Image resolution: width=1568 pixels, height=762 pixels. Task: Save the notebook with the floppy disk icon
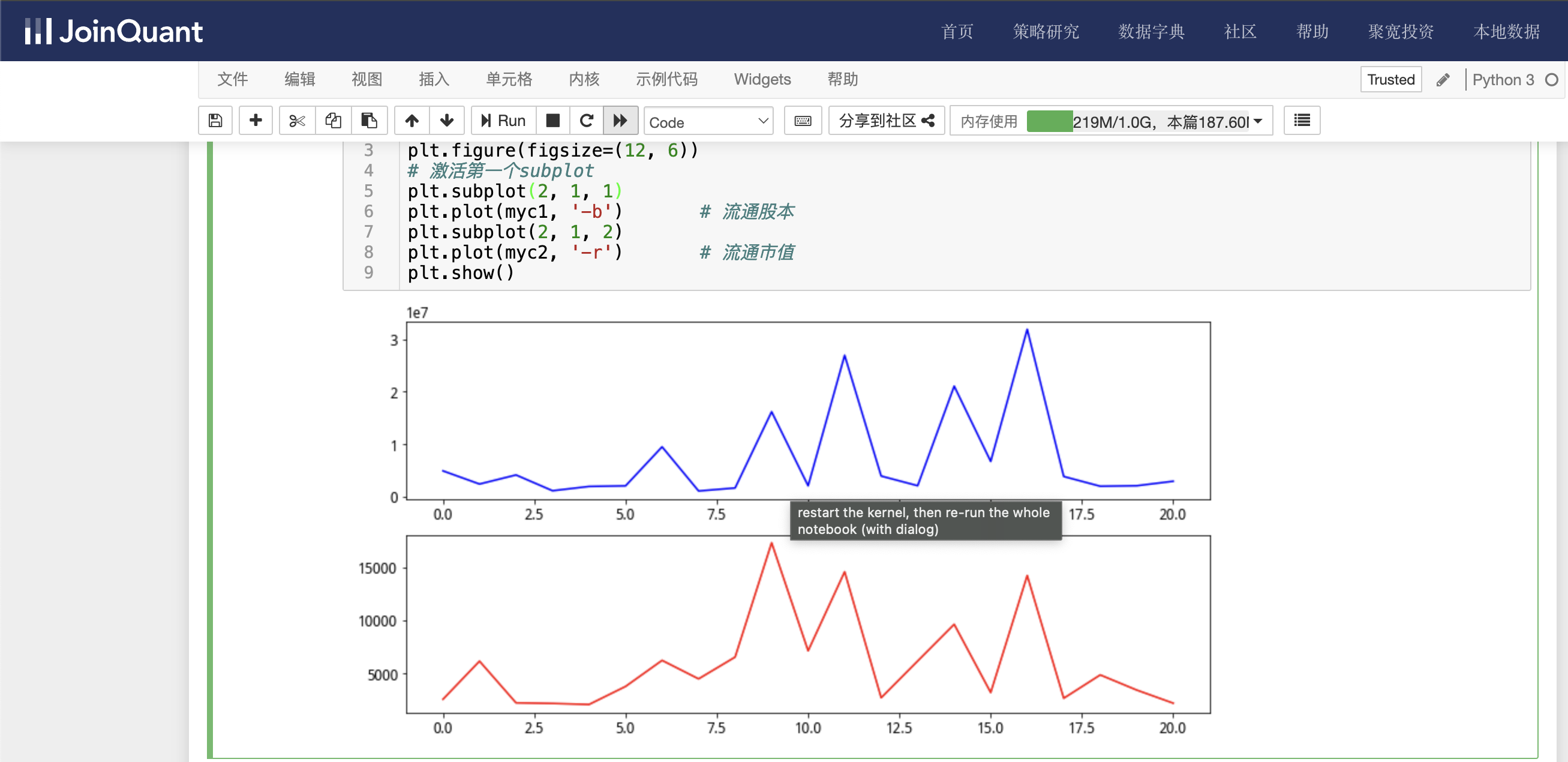coord(215,121)
